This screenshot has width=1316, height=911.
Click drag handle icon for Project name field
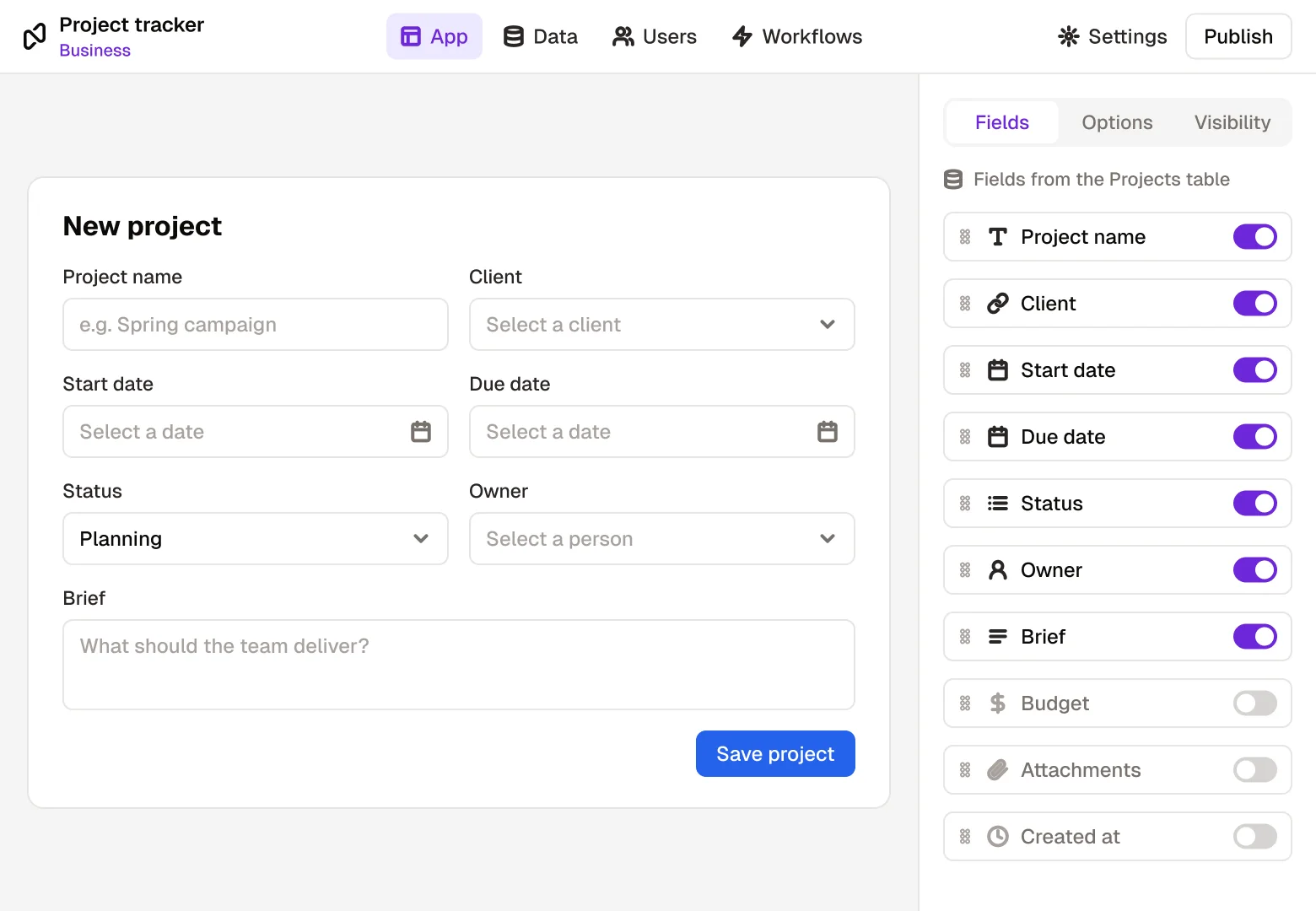pyautogui.click(x=965, y=237)
